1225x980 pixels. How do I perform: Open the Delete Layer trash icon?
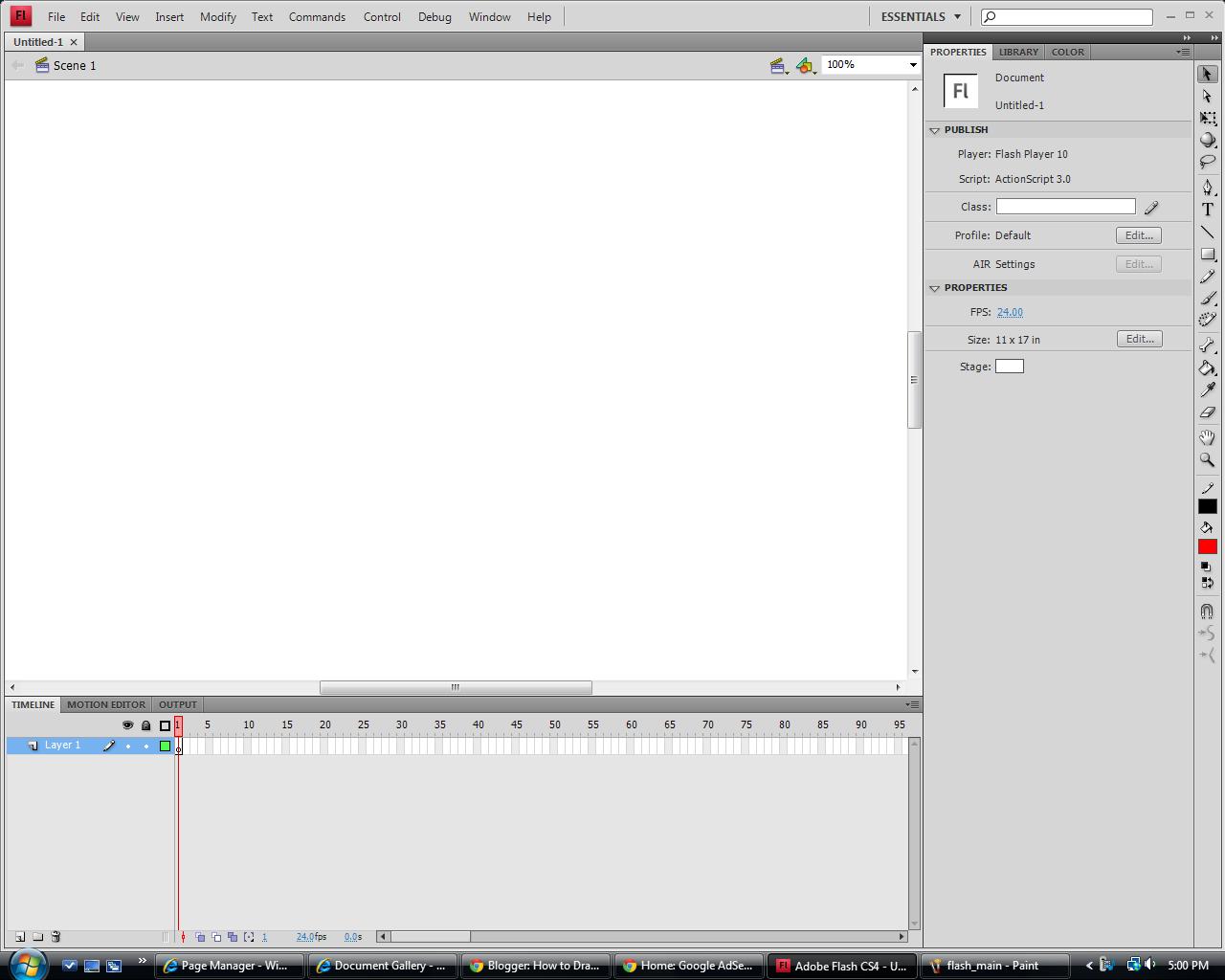point(56,937)
